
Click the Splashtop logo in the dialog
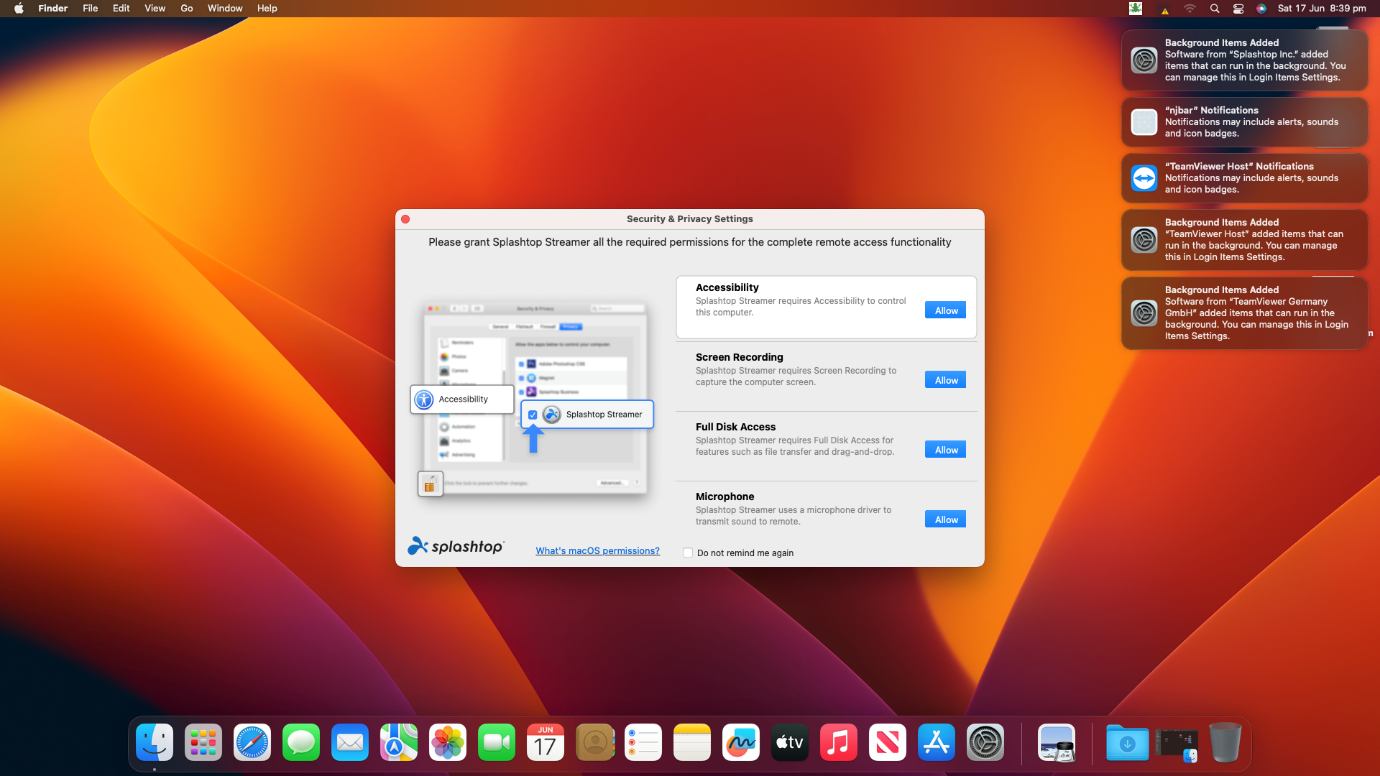point(456,546)
